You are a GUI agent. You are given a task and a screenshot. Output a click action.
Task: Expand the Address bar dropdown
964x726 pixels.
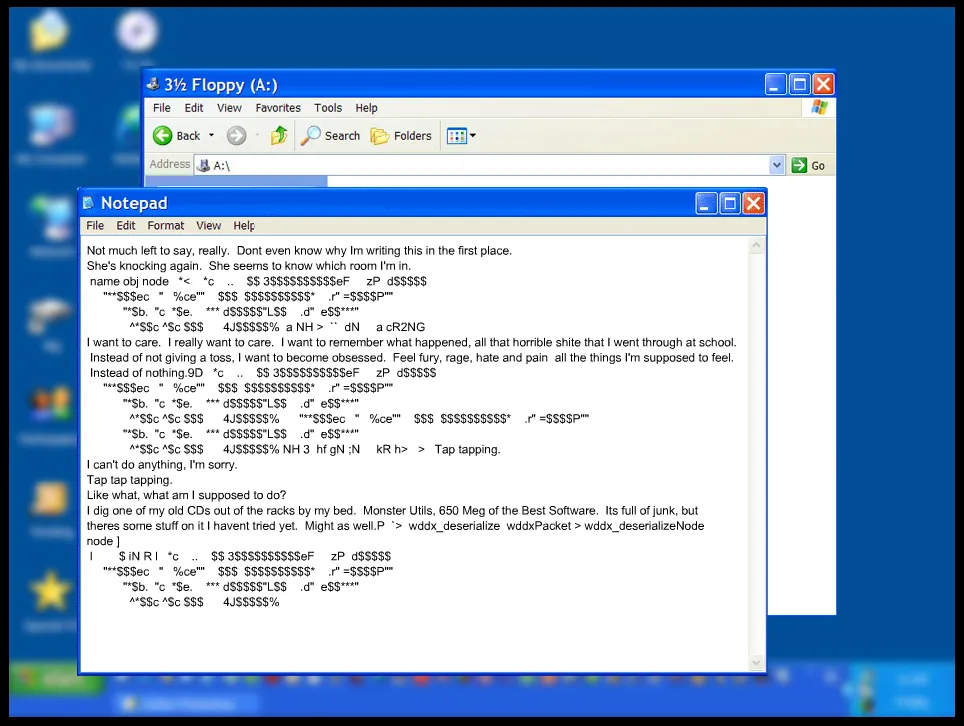(777, 165)
